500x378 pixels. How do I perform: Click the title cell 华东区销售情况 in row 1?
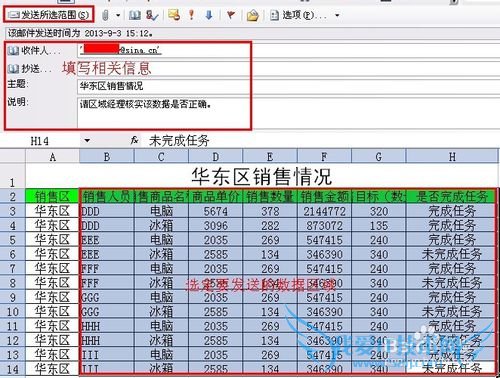(x=262, y=176)
